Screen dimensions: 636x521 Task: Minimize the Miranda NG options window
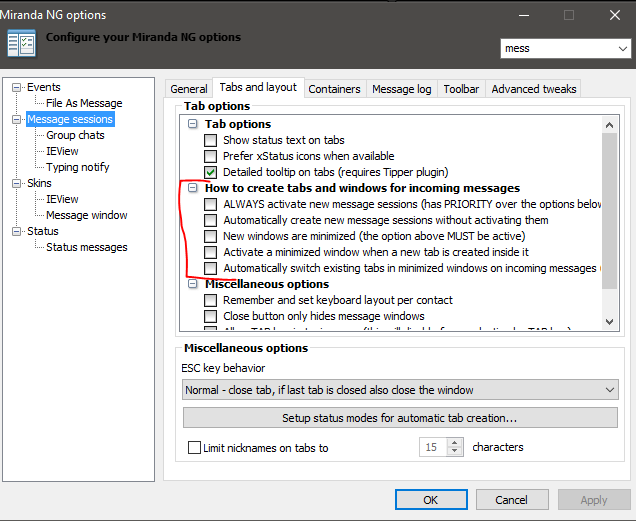click(524, 15)
